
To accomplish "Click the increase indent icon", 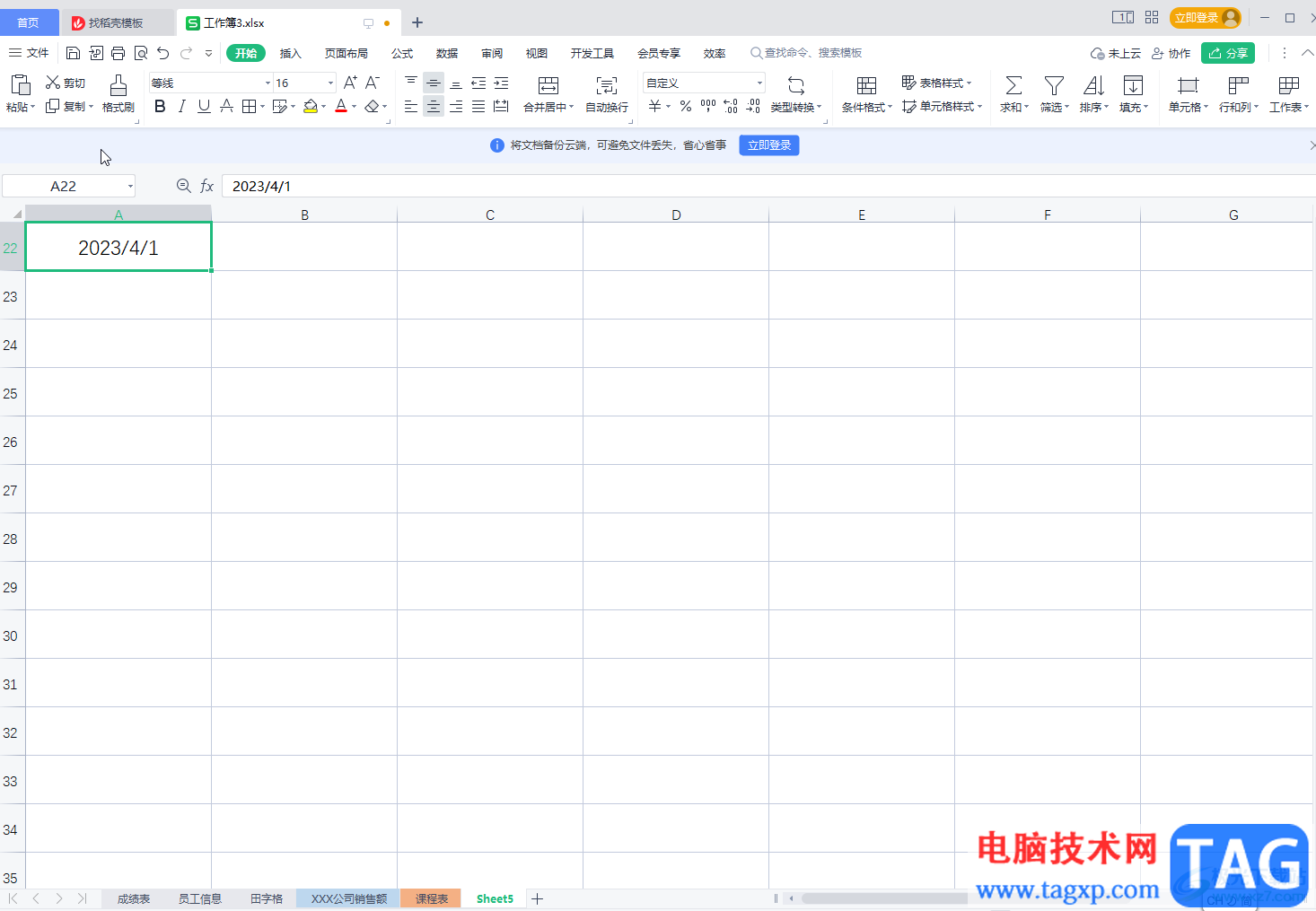I will (501, 83).
